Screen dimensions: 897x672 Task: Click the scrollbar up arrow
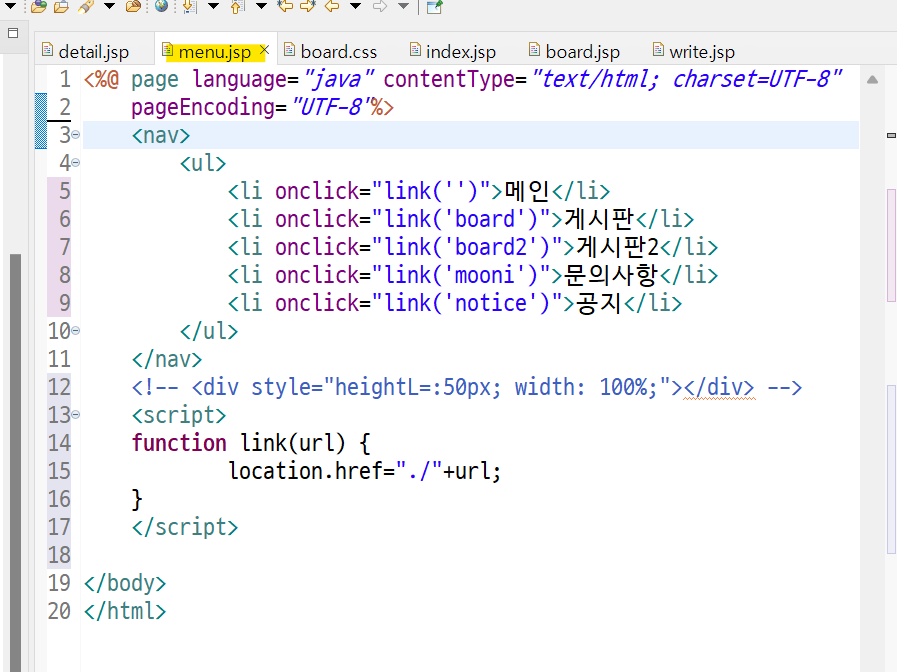pos(872,80)
